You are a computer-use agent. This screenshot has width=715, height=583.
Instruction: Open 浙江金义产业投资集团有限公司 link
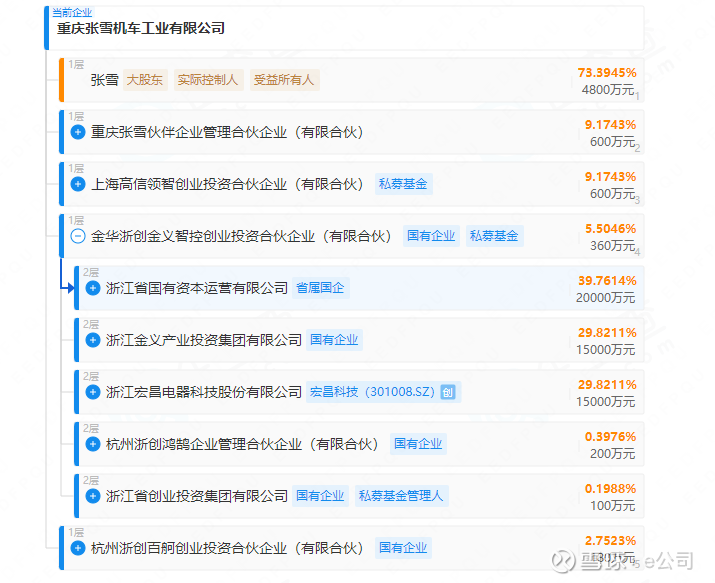(x=204, y=340)
